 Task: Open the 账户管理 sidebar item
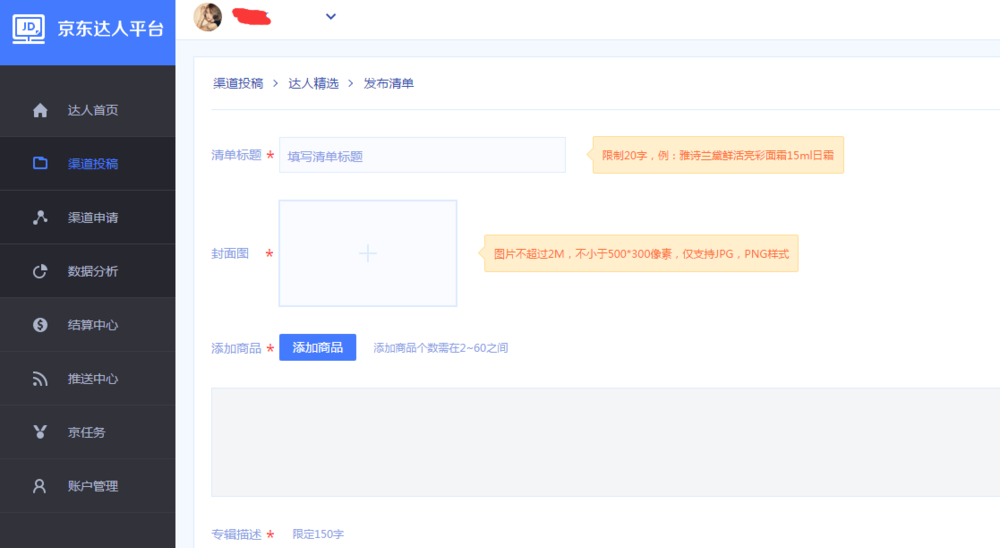pos(87,486)
